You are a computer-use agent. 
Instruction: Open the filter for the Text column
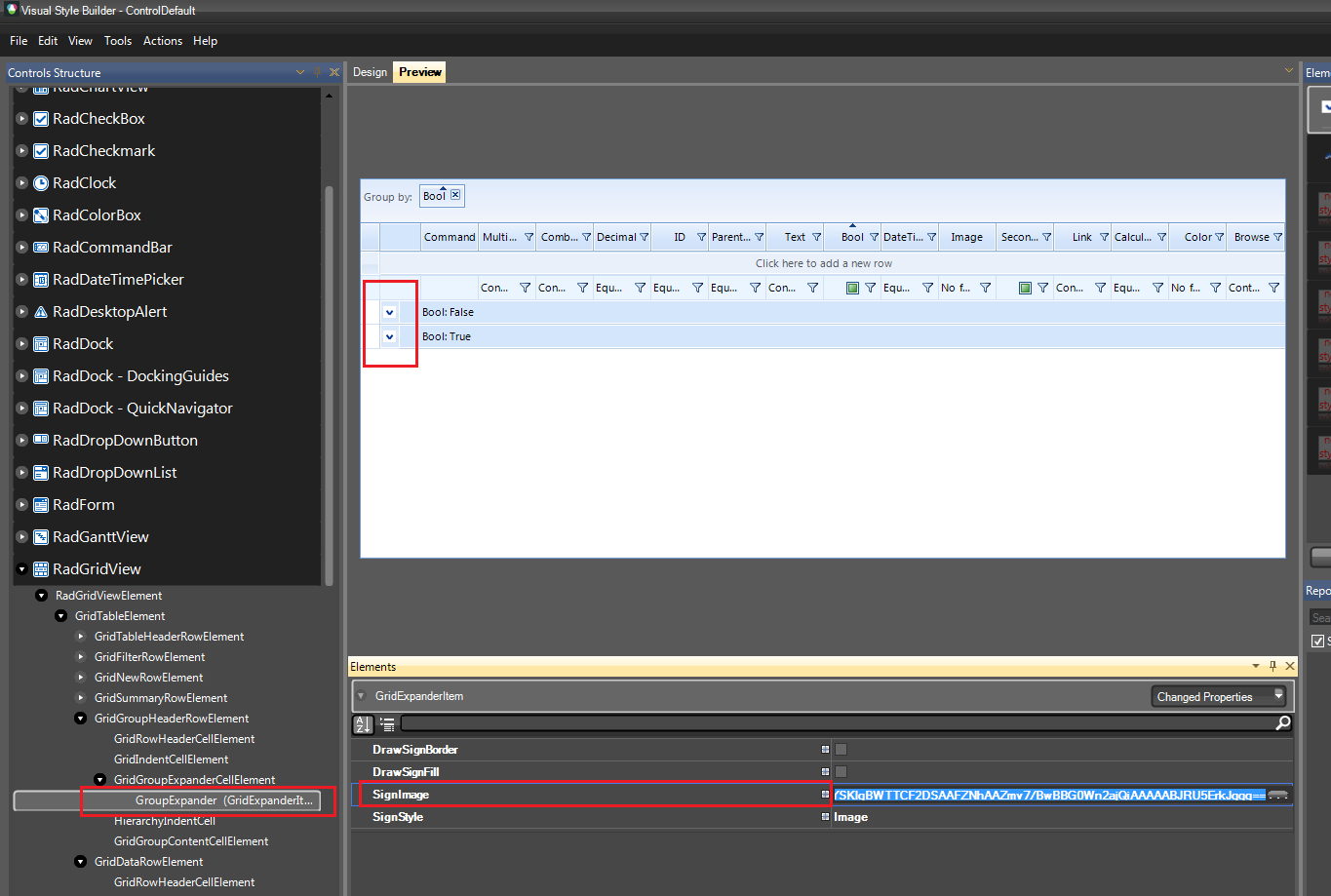[x=816, y=237]
